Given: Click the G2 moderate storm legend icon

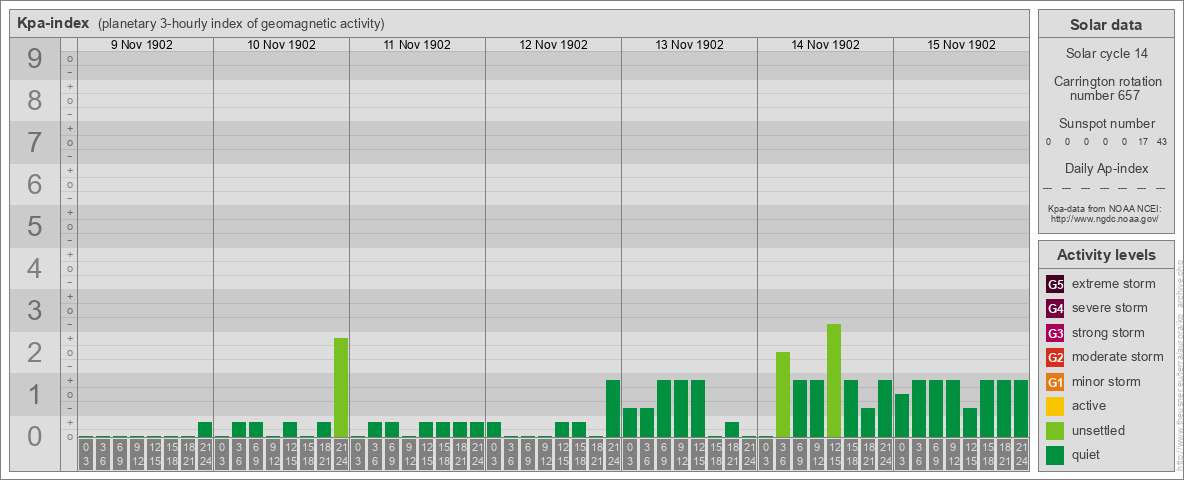Looking at the screenshot, I should tap(1056, 357).
